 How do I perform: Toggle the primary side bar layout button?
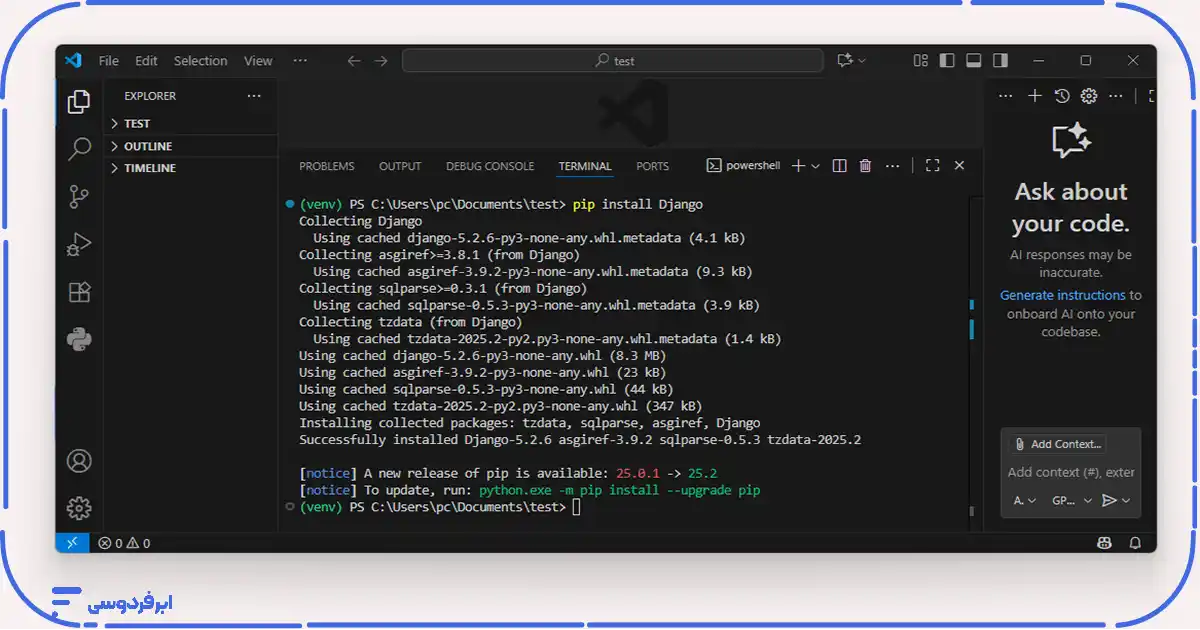point(947,61)
